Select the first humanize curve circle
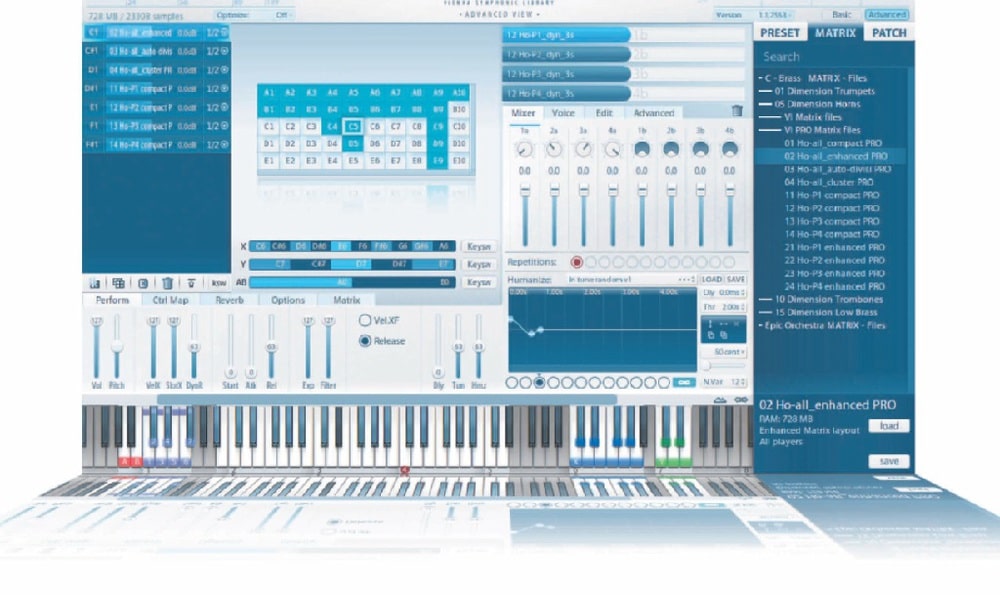The image size is (1000, 595). click(511, 383)
